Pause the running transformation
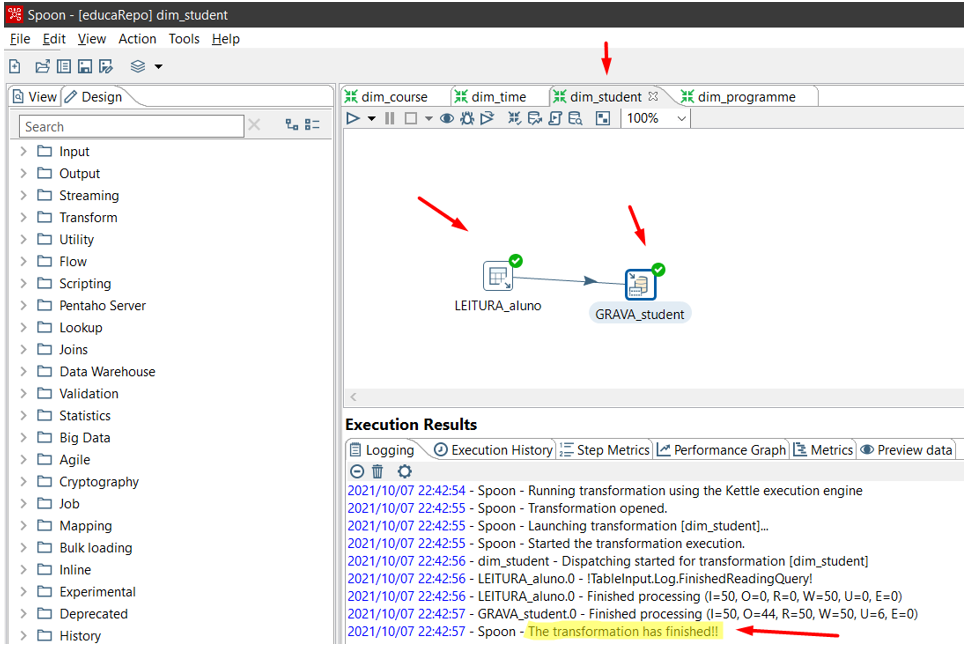 tap(390, 118)
